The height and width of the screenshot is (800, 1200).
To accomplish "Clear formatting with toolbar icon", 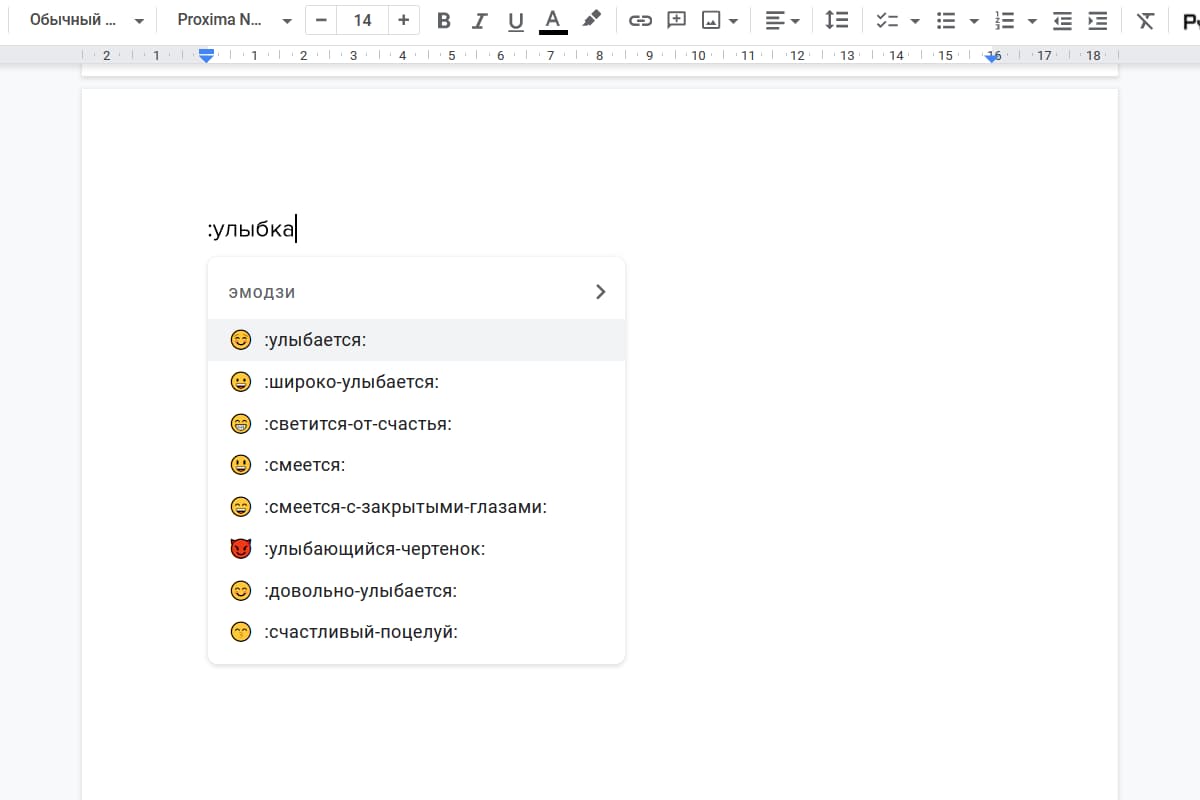I will [x=1146, y=20].
